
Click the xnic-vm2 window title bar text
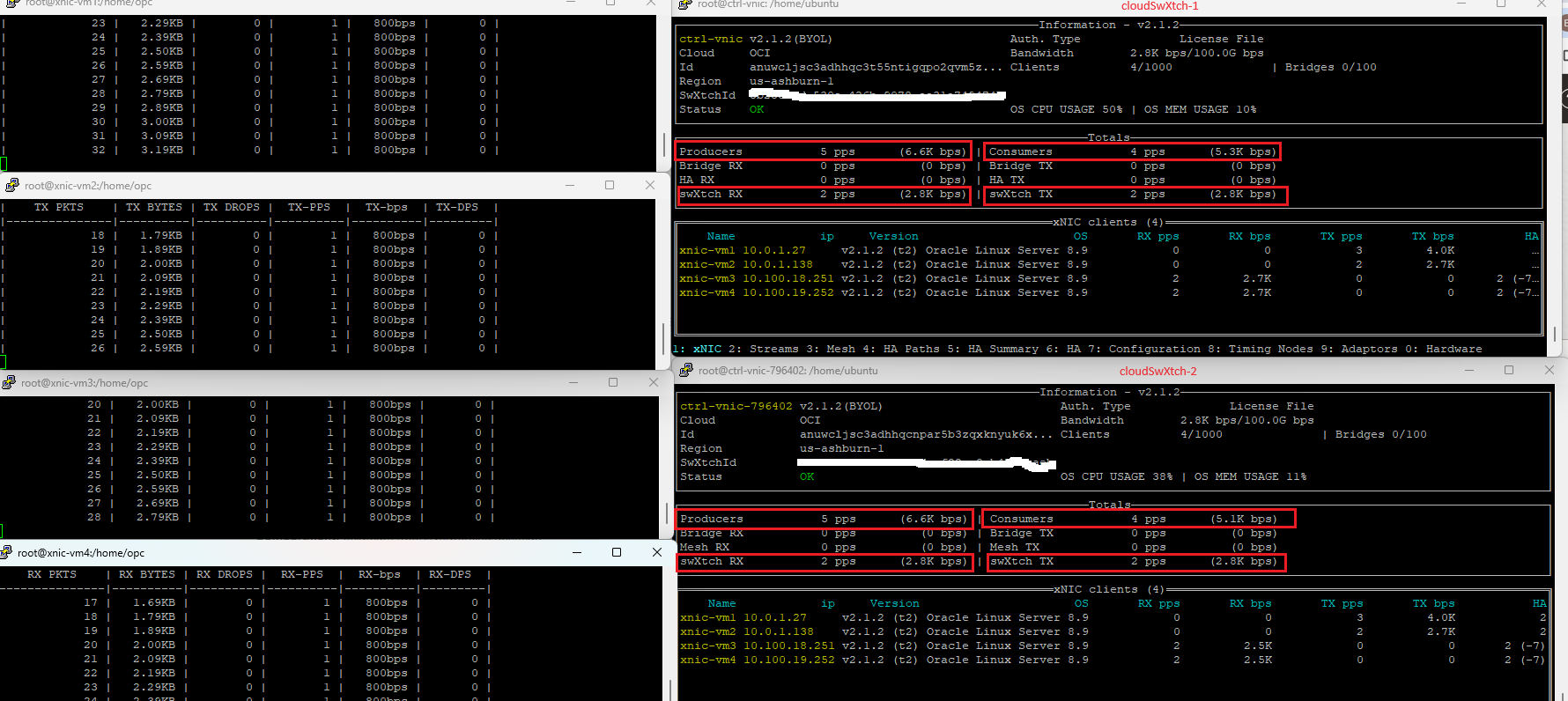pos(88,186)
